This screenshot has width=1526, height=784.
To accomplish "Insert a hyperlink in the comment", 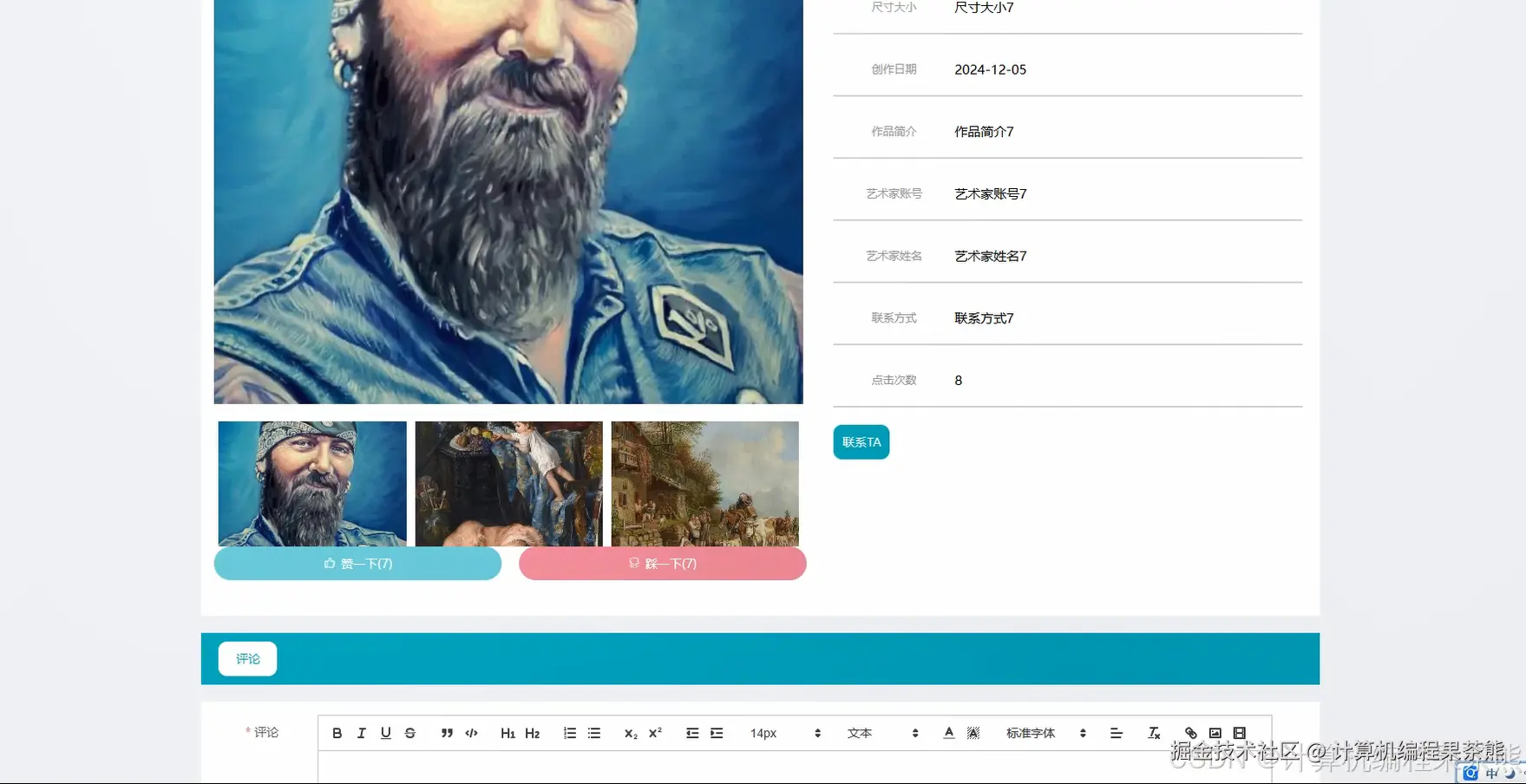I will click(1190, 733).
